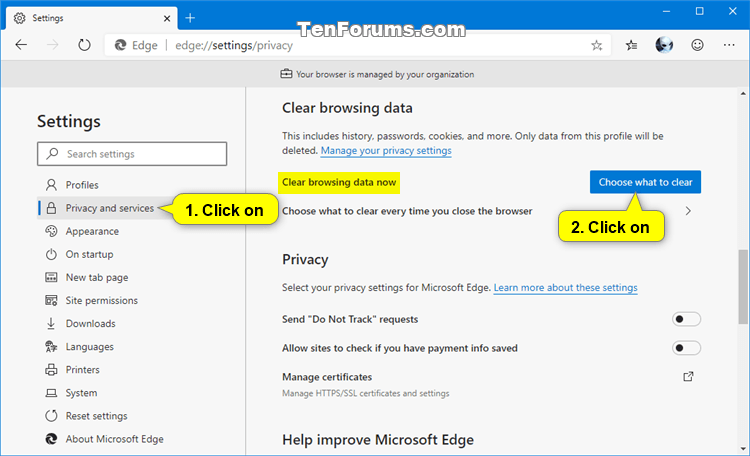
Task: Open New tab page settings
Action: (97, 278)
